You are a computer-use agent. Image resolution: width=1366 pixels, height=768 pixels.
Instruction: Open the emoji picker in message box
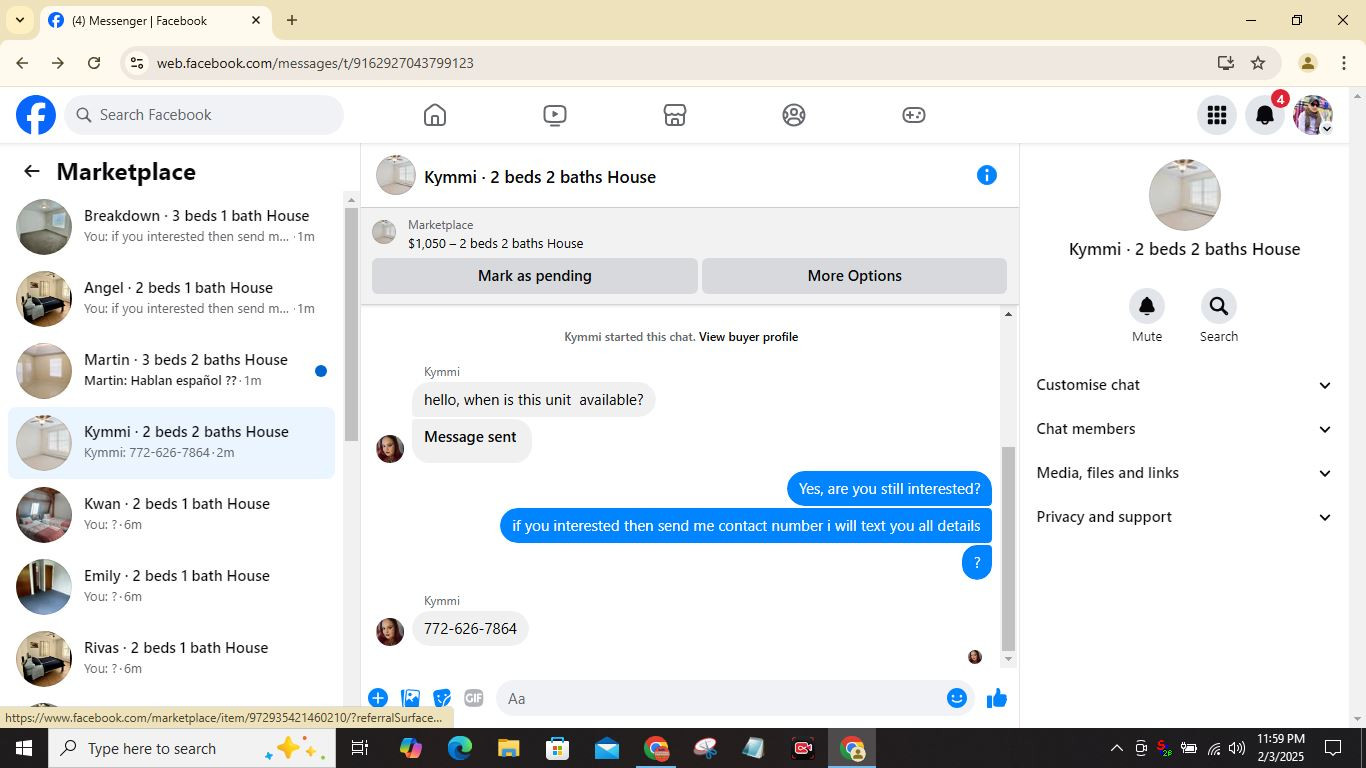tap(957, 698)
